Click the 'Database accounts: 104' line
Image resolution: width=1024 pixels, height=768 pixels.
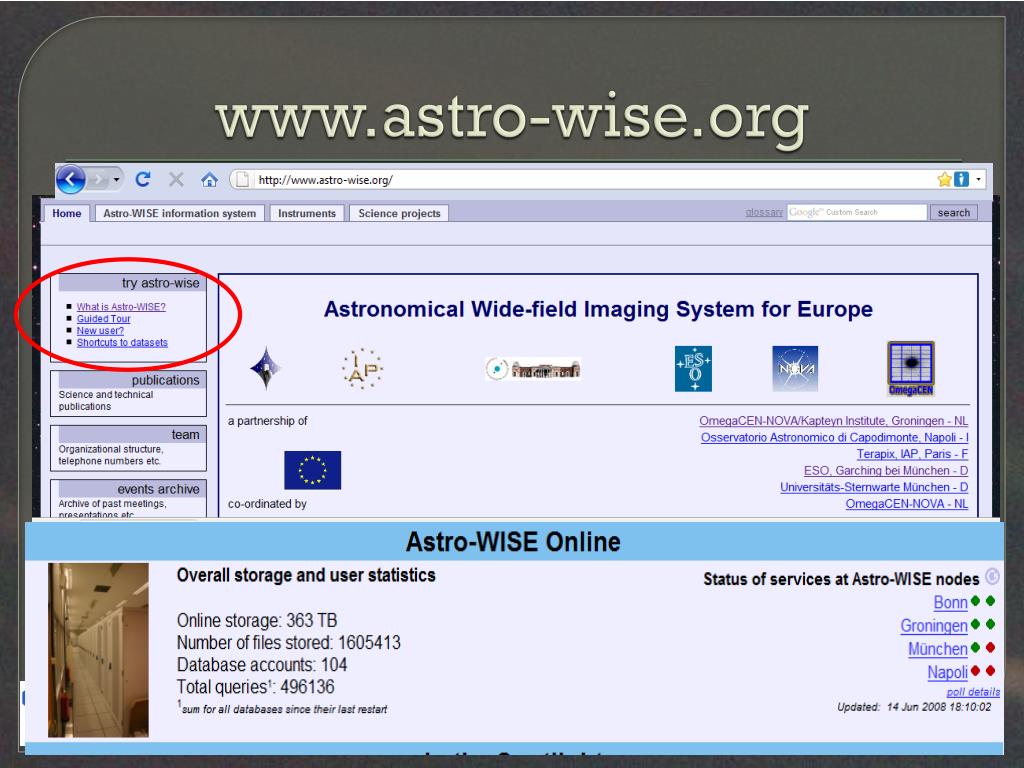(x=262, y=665)
